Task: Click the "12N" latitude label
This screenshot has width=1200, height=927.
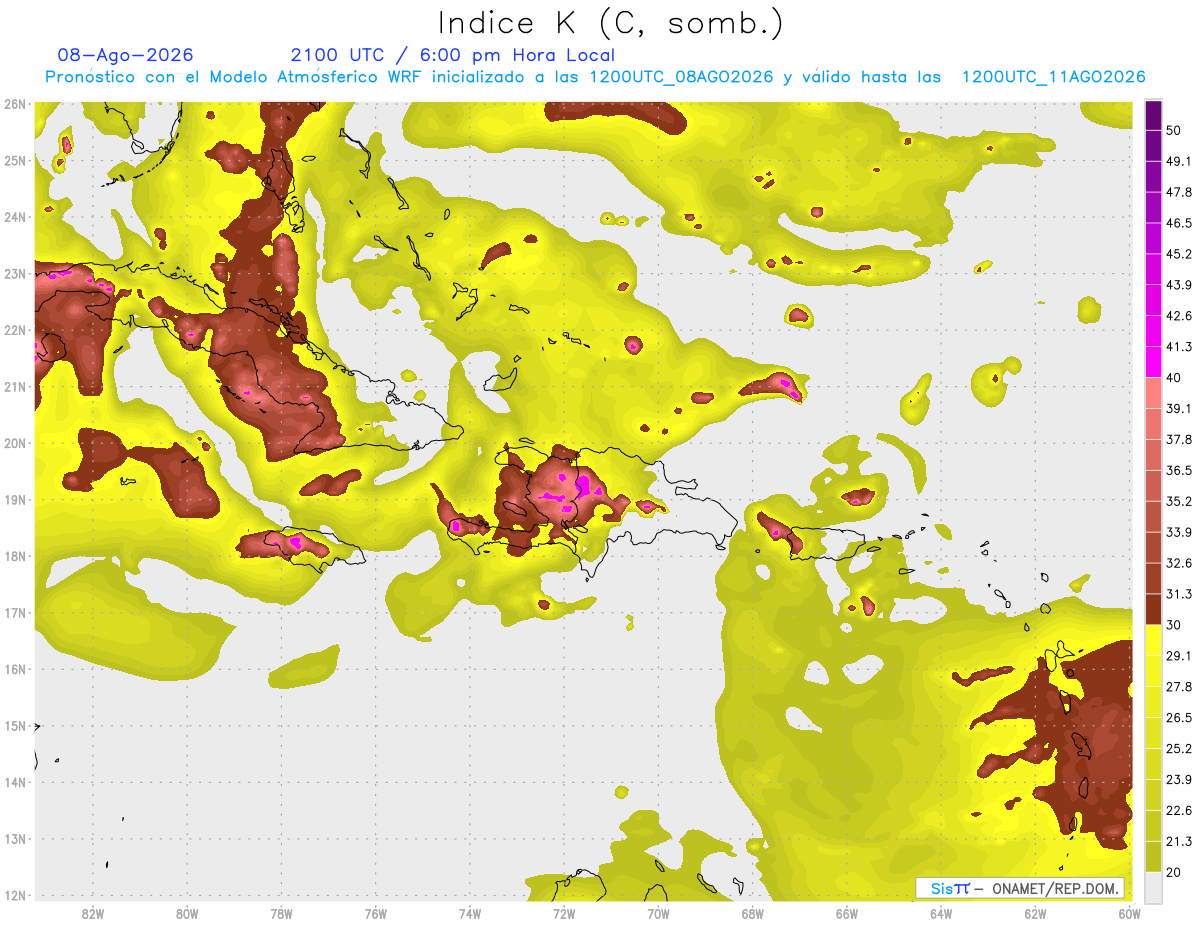Action: click(x=14, y=895)
